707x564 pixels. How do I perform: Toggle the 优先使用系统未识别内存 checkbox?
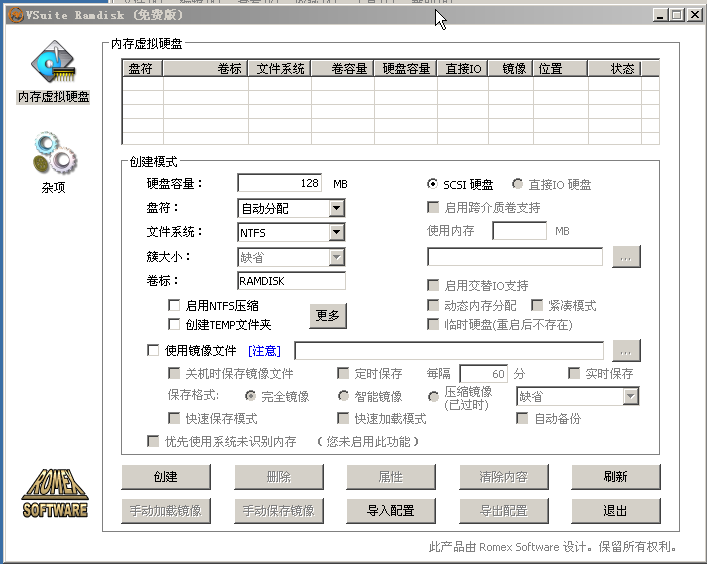(153, 441)
